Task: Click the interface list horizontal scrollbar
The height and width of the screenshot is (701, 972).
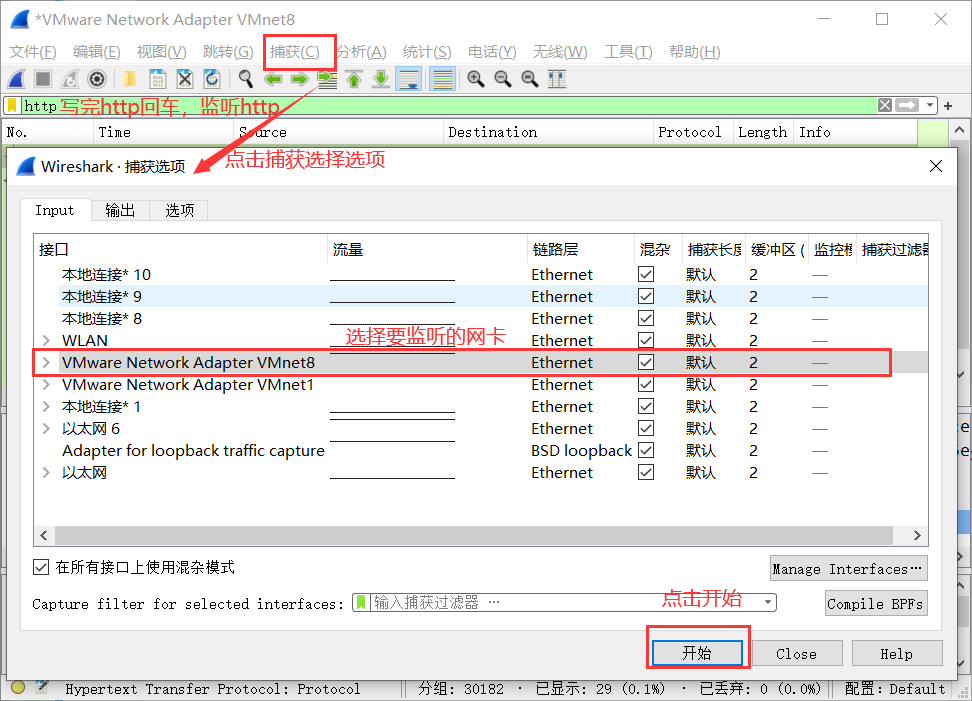Action: pos(474,535)
